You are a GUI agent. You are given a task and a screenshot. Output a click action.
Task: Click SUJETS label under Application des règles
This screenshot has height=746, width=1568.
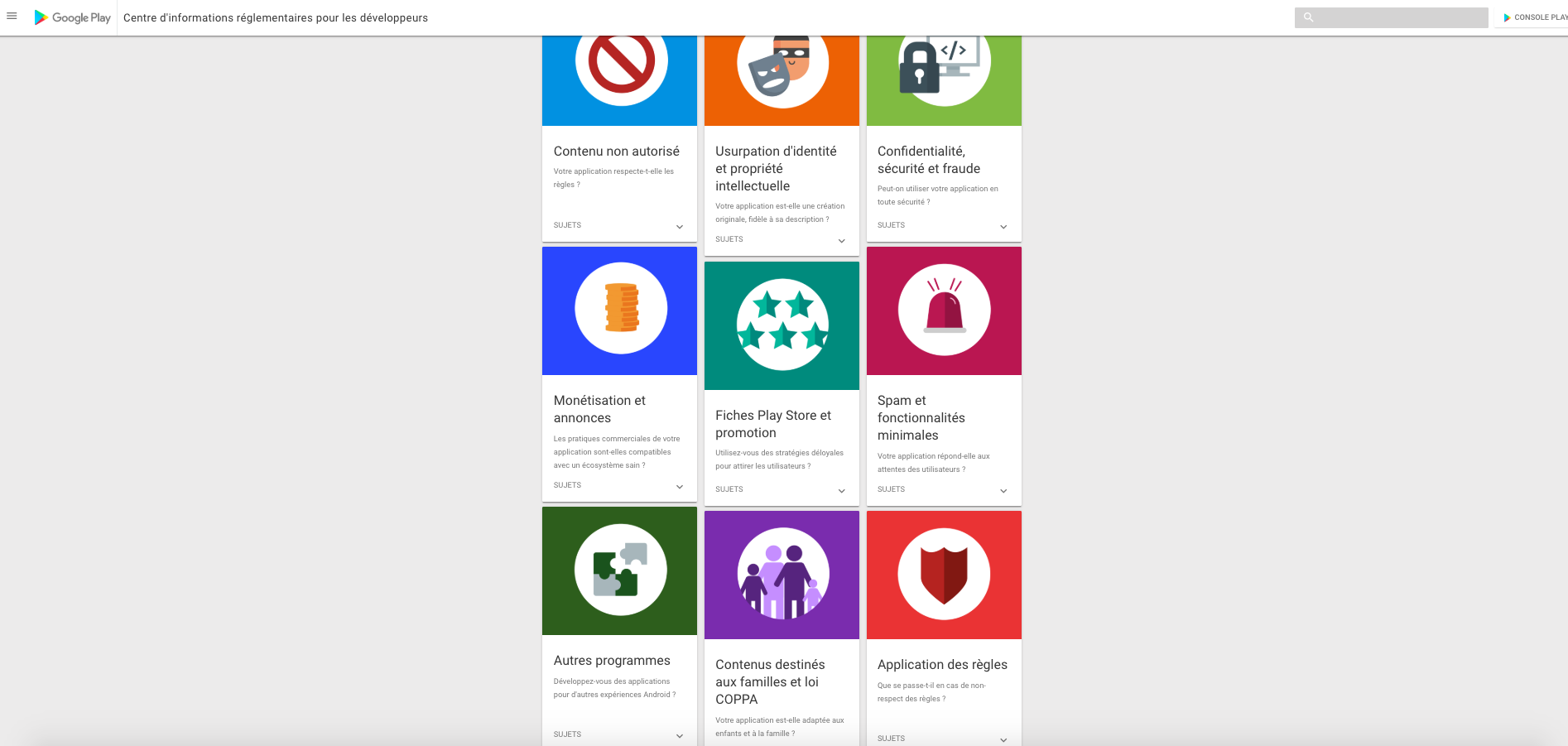click(891, 739)
